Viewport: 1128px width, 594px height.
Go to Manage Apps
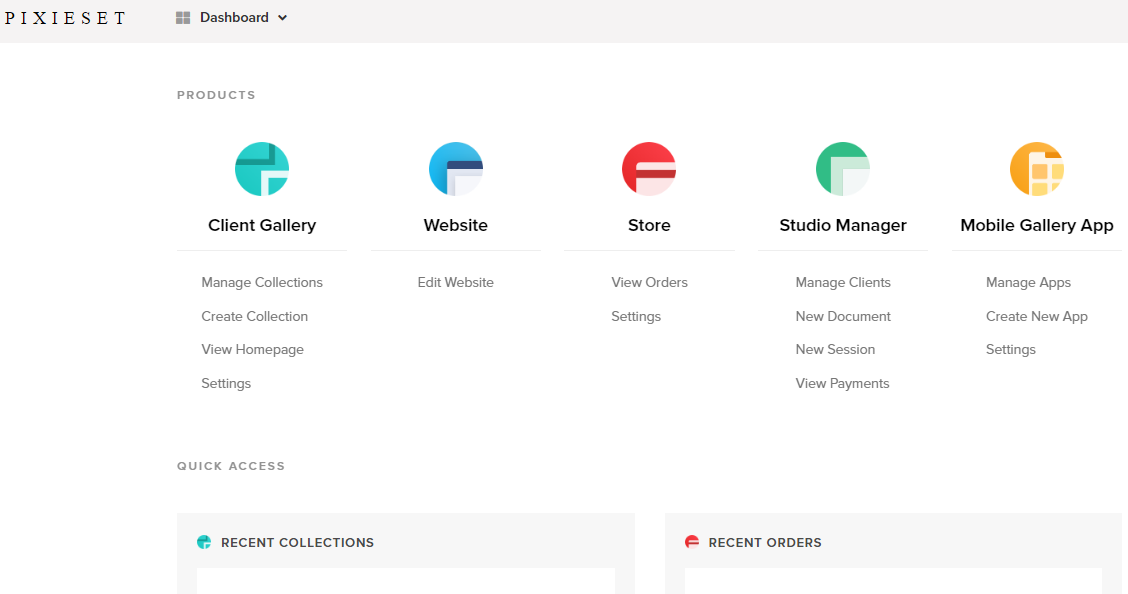pyautogui.click(x=1028, y=283)
